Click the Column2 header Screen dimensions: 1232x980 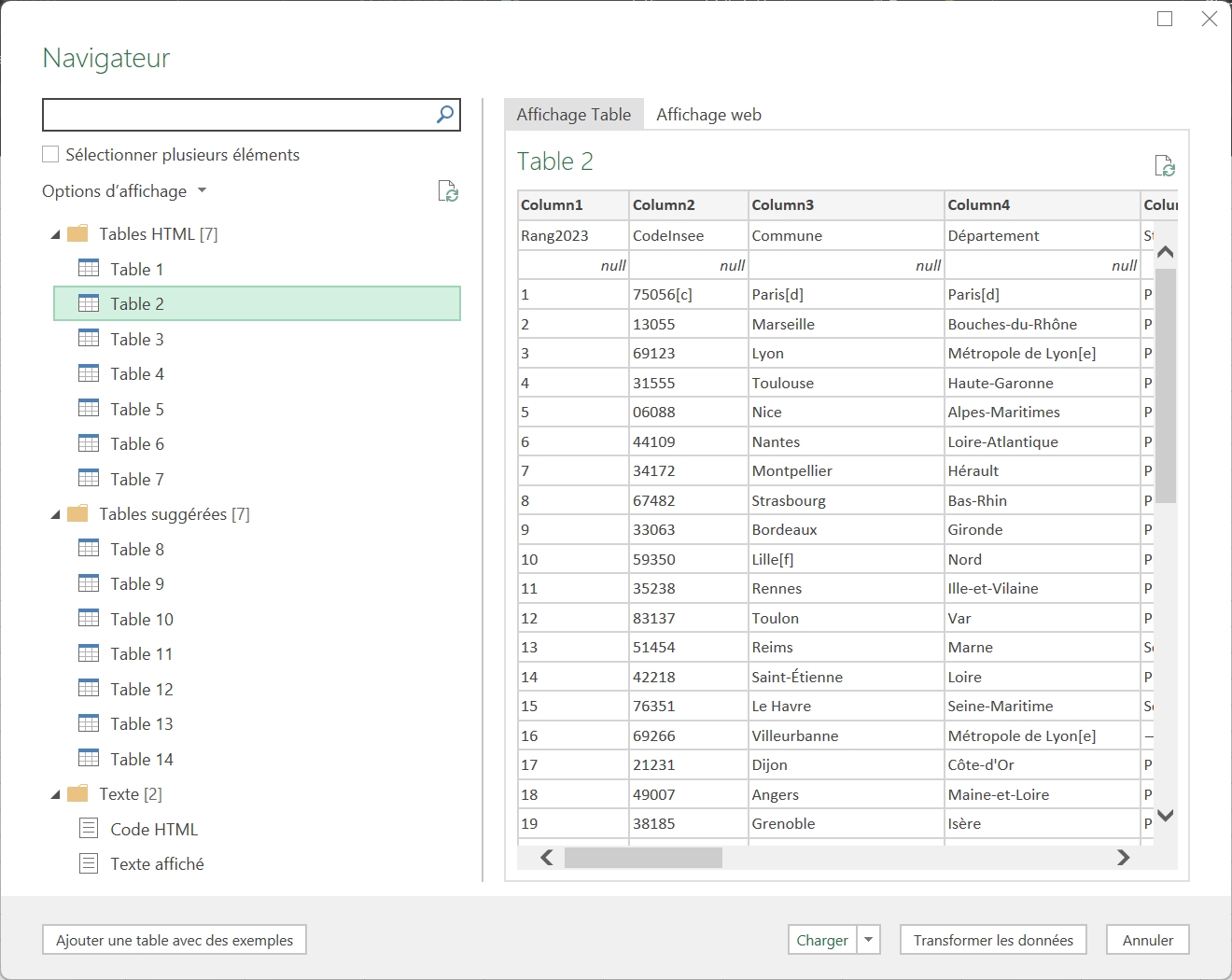coord(689,204)
